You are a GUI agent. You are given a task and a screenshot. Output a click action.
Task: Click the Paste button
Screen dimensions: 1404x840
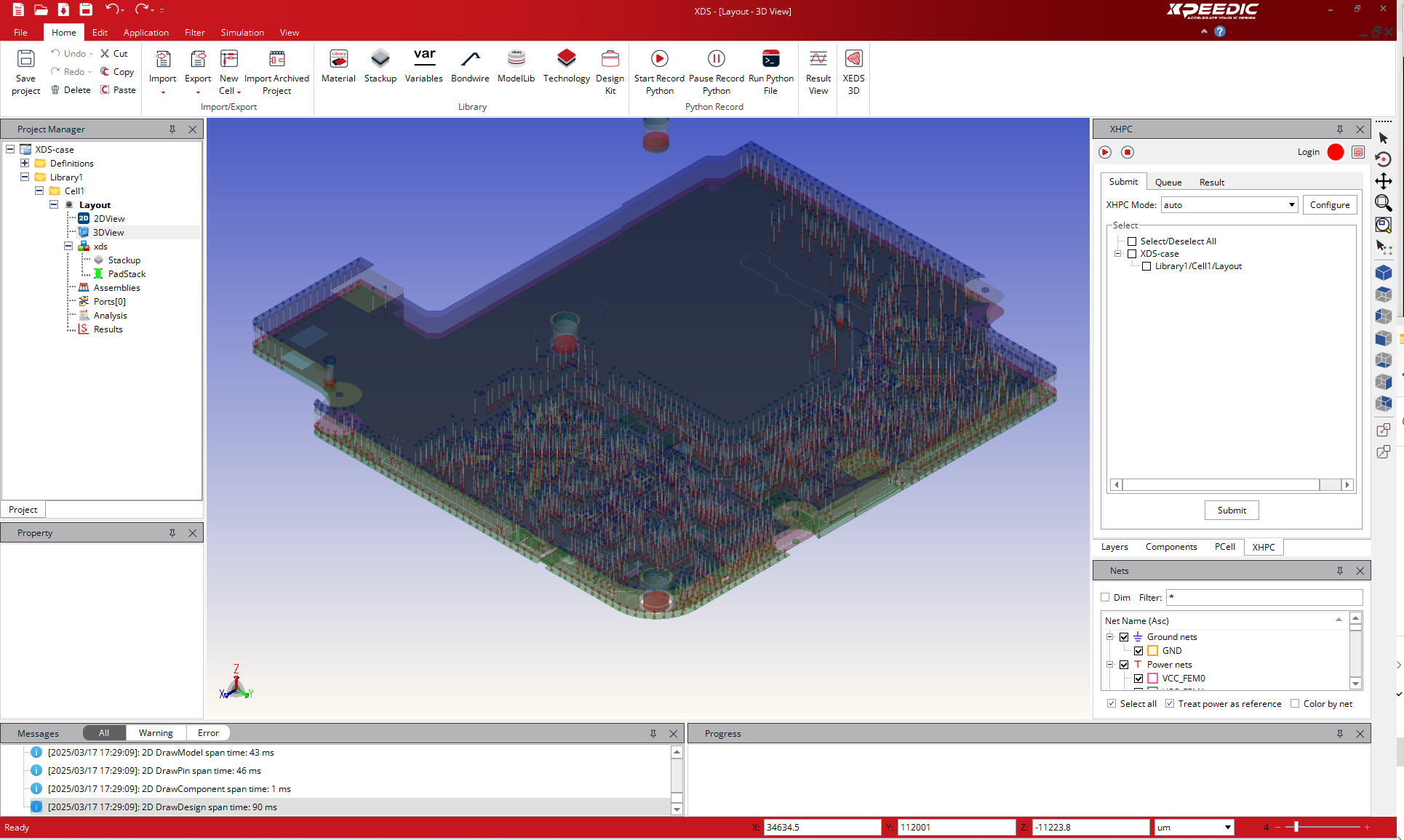click(118, 89)
